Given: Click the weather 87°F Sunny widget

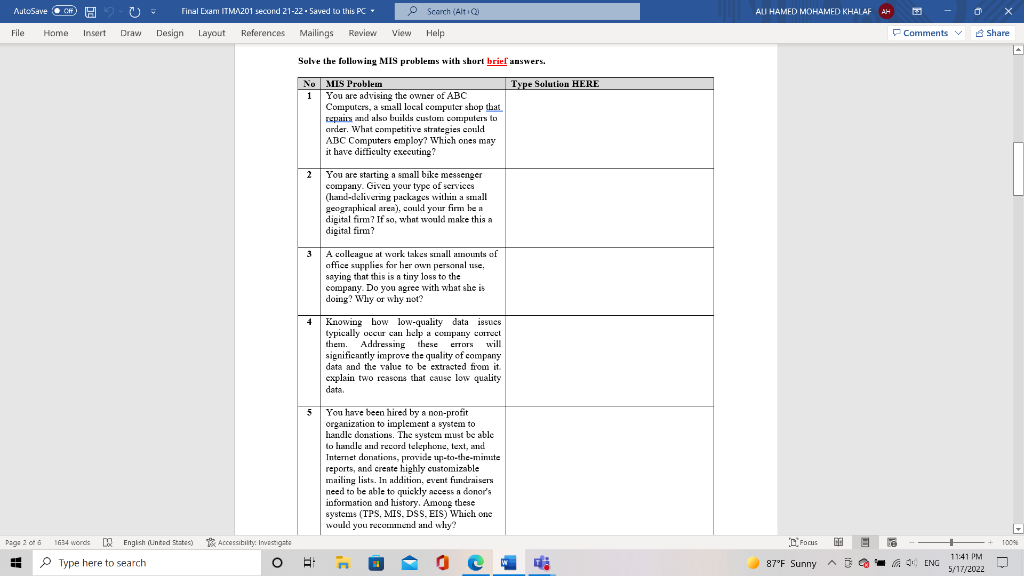Looking at the screenshot, I should pos(781,563).
